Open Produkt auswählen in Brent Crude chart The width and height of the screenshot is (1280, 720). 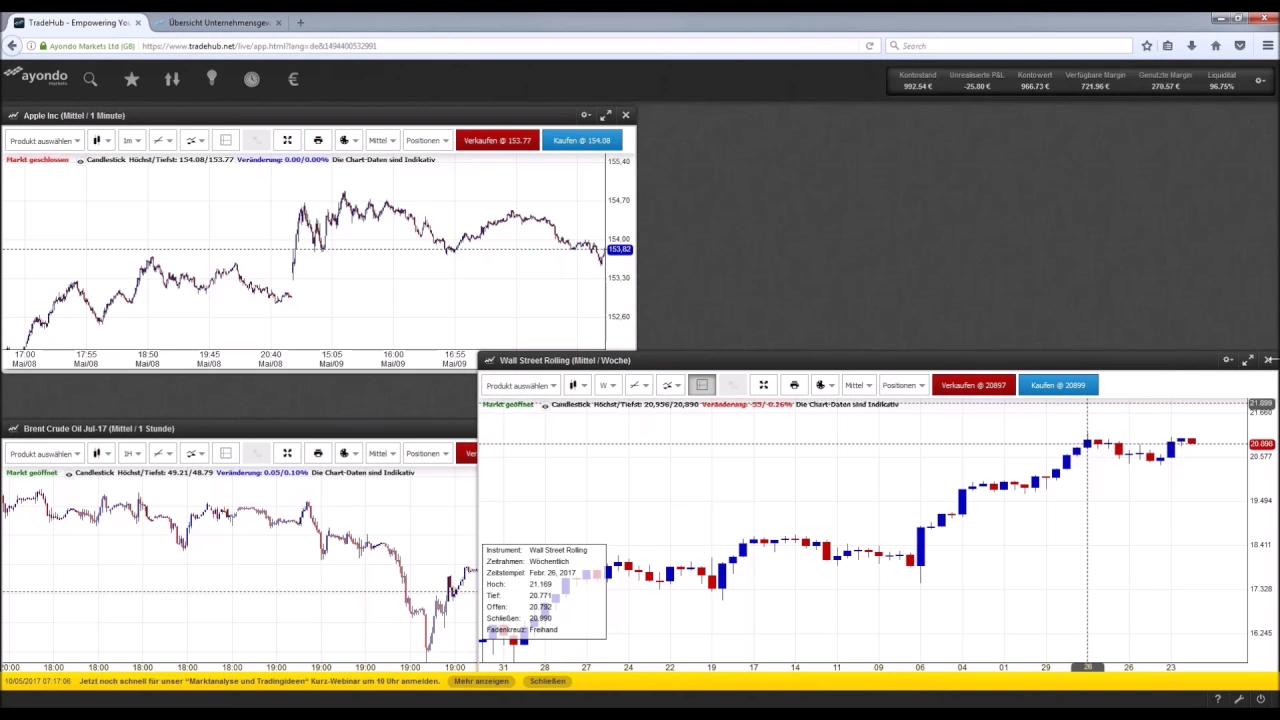pyautogui.click(x=45, y=453)
